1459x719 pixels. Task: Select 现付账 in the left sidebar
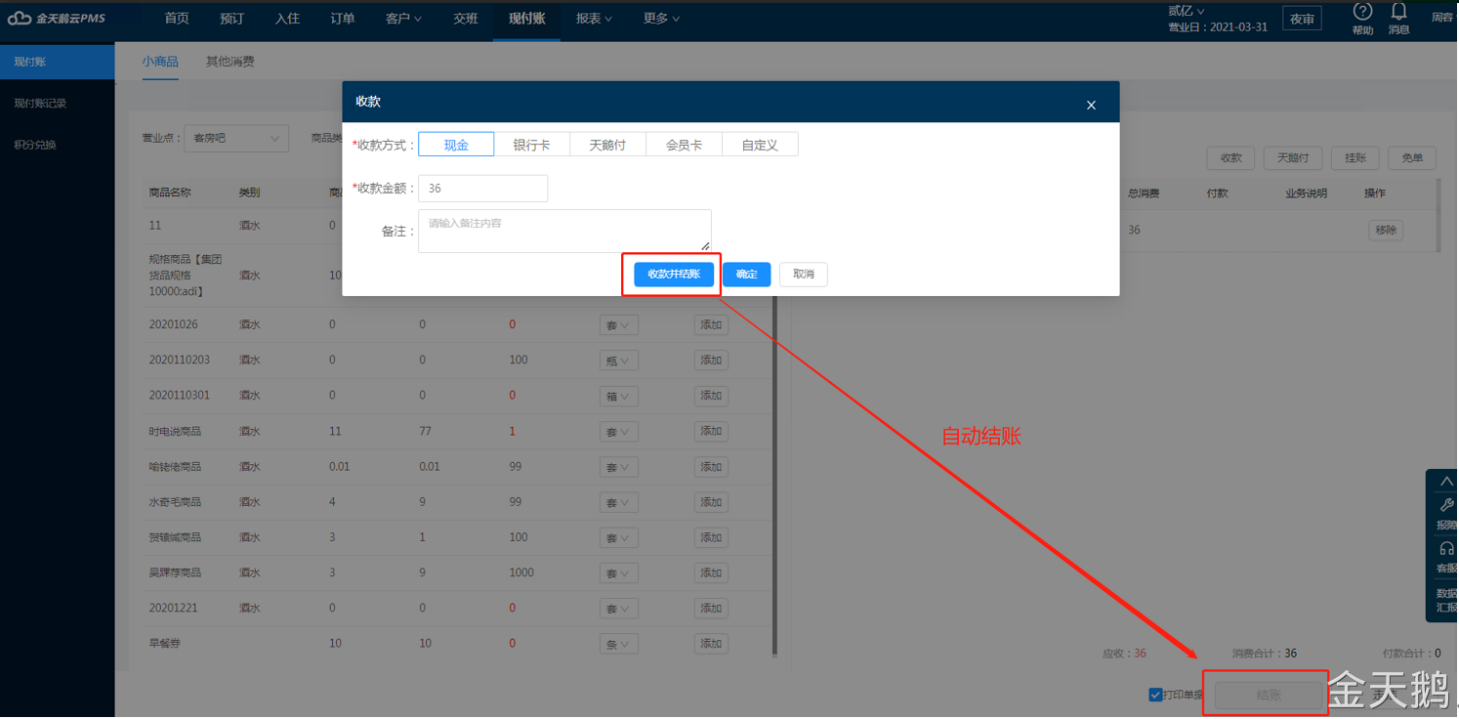[57, 62]
